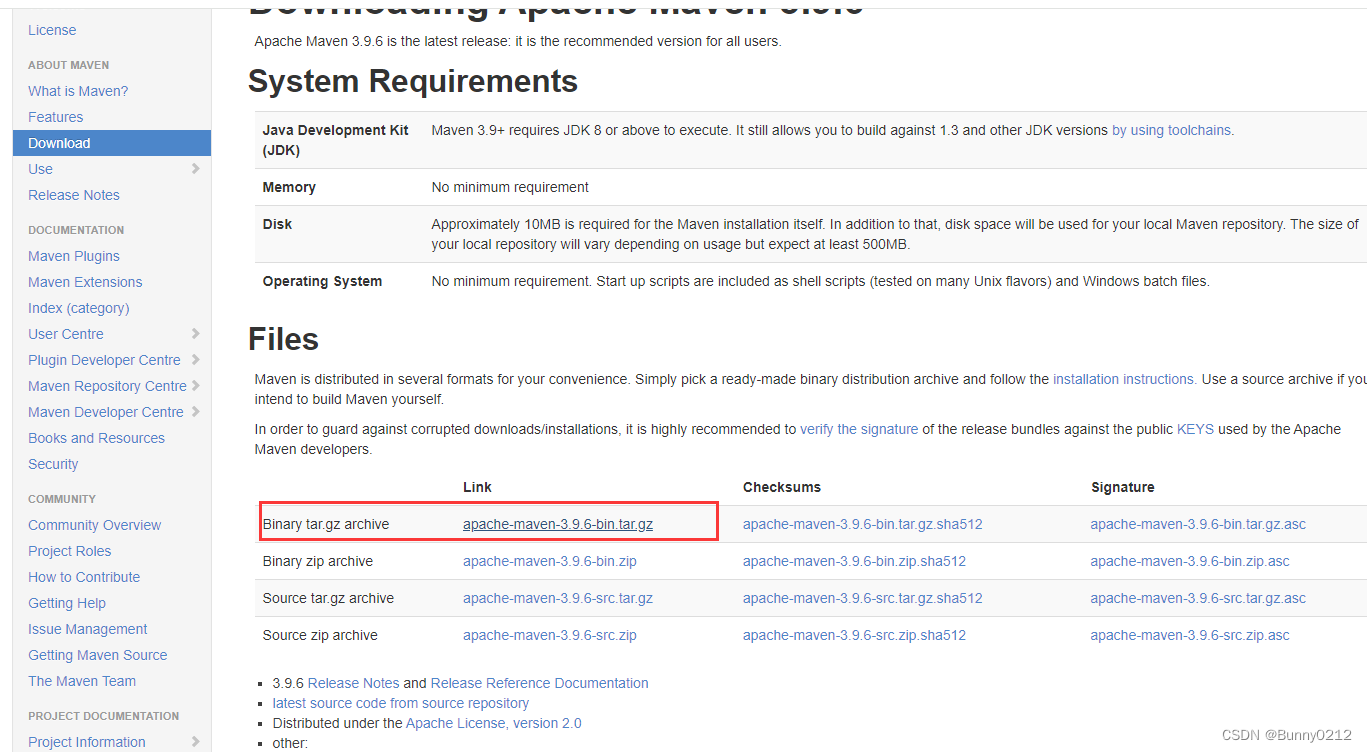
Task: Open Community Overview page
Action: pos(94,525)
